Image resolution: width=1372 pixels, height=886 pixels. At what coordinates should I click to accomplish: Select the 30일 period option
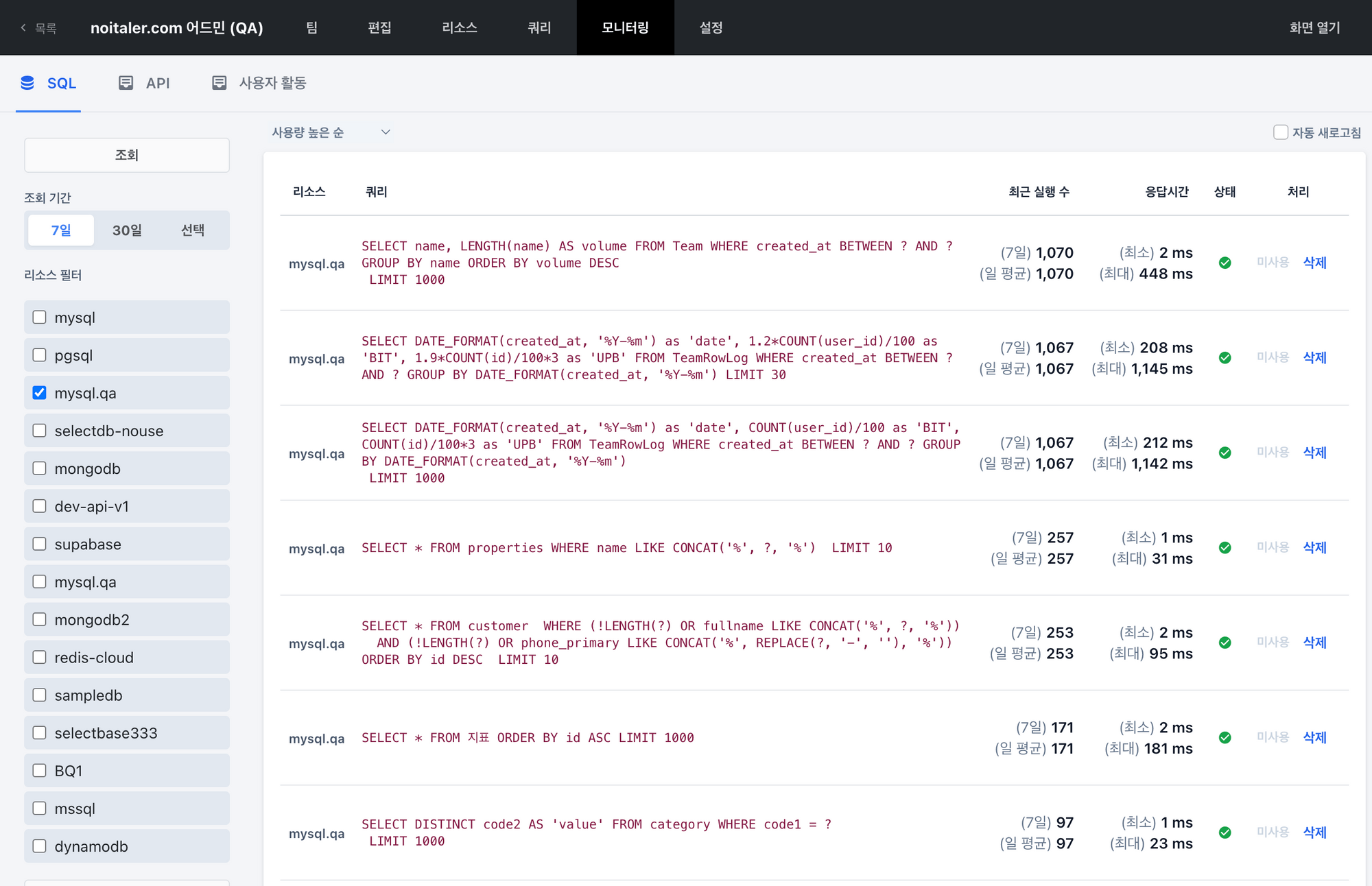pos(127,230)
